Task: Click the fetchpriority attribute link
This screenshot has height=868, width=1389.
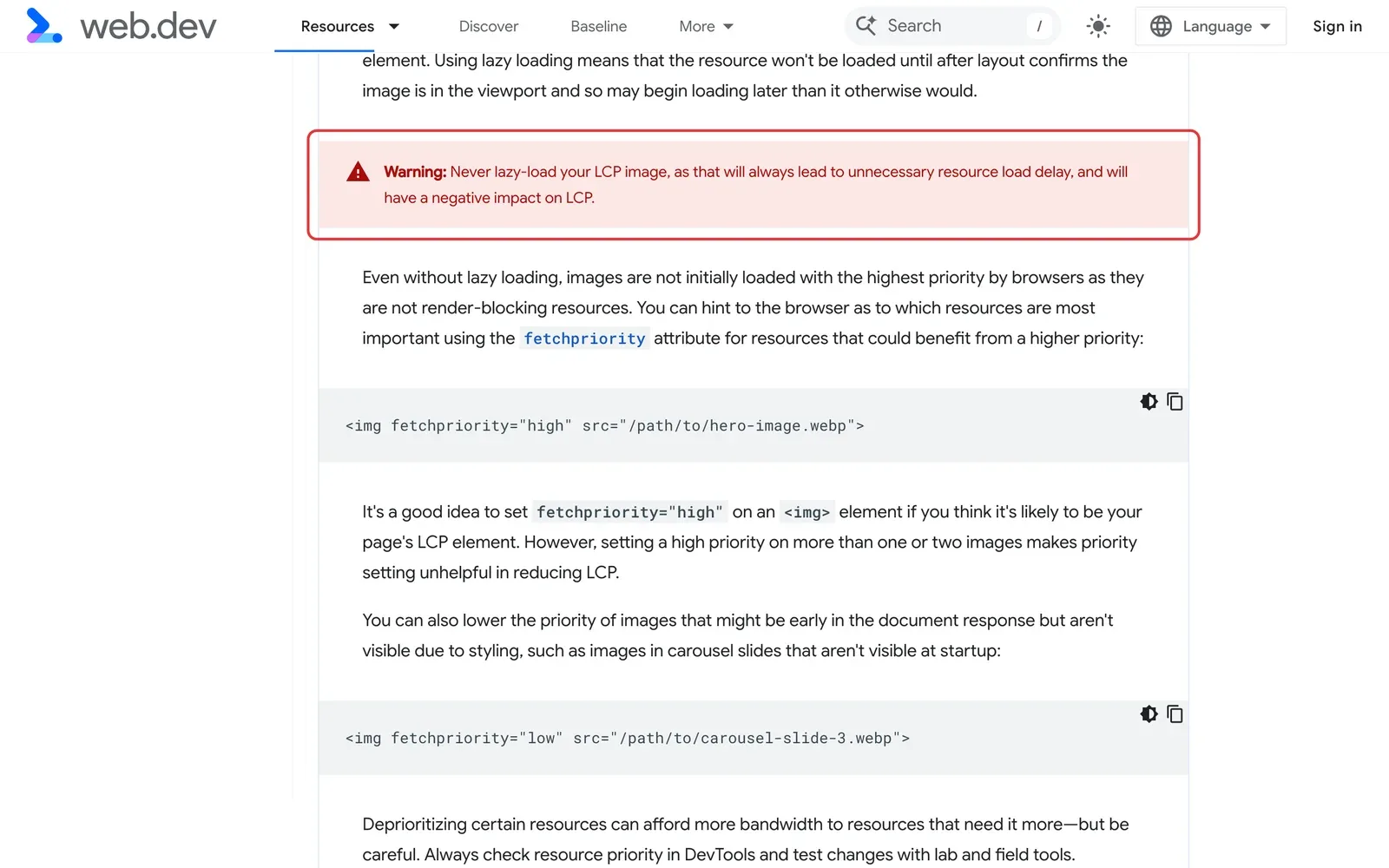Action: click(x=584, y=339)
